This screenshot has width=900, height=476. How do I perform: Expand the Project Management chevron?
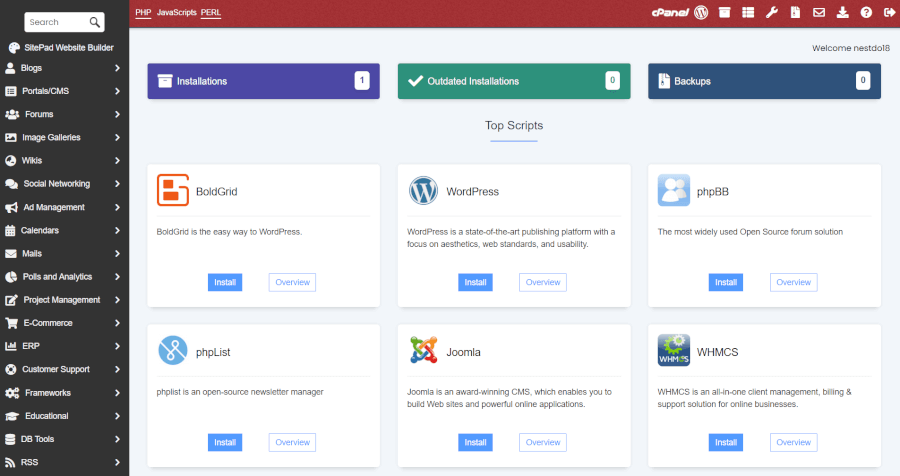tap(117, 300)
